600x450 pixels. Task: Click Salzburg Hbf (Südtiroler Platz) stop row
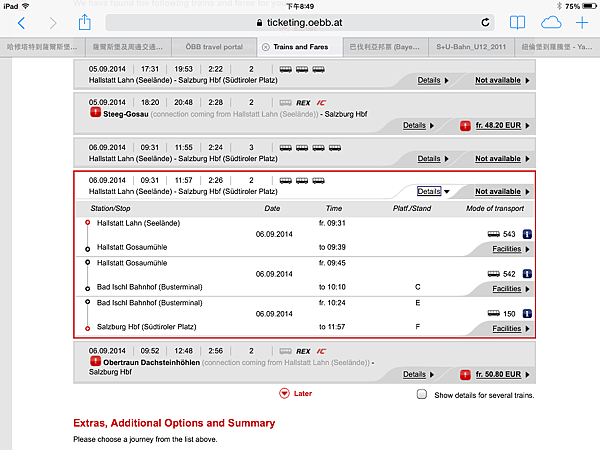[147, 327]
